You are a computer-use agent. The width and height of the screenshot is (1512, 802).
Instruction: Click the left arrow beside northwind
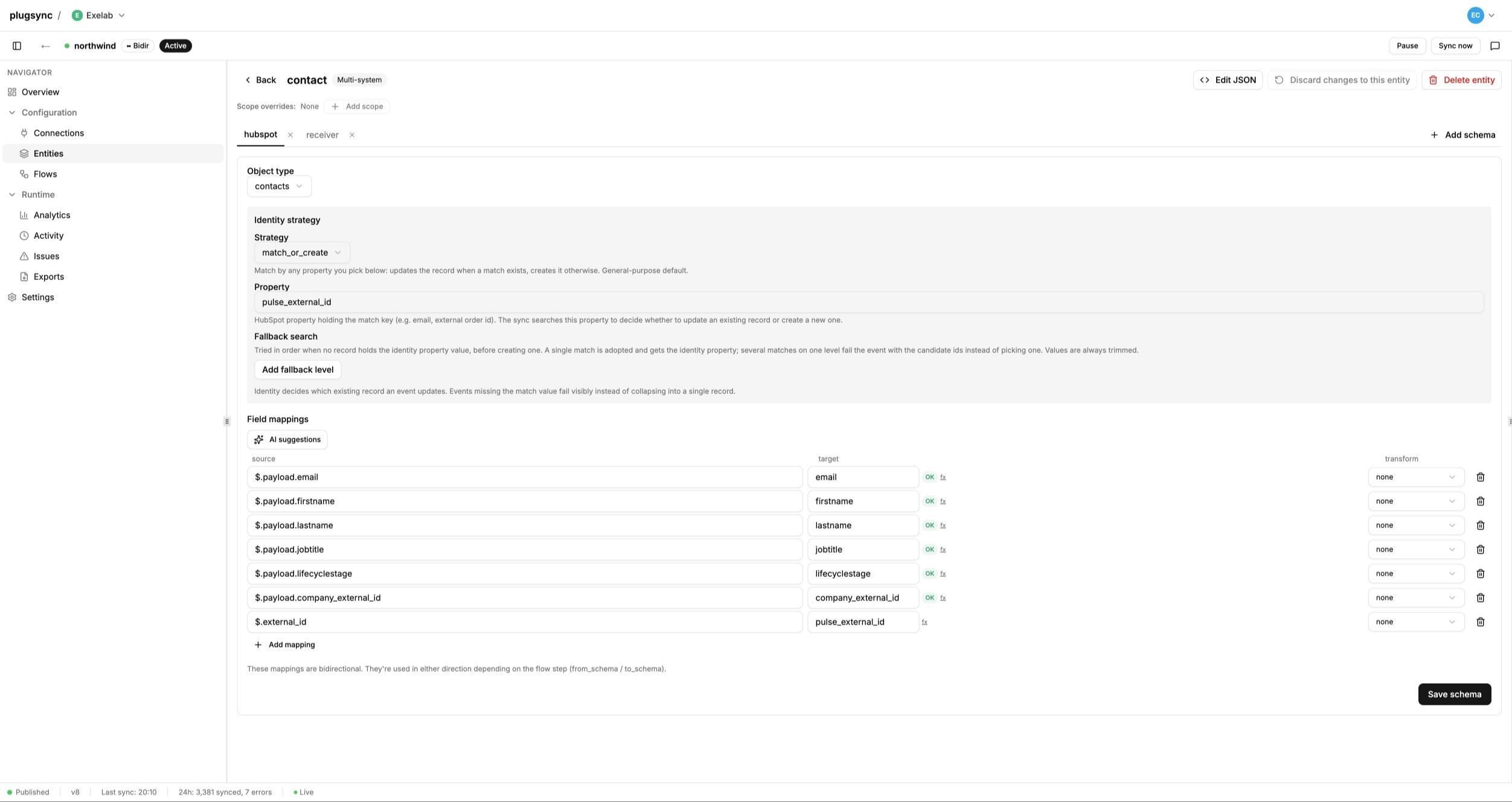tap(45, 46)
